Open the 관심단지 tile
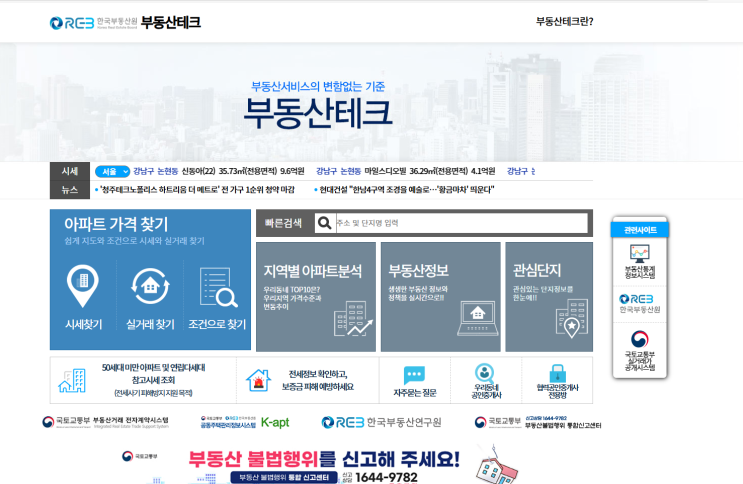This screenshot has height=484, width=743. coord(549,297)
